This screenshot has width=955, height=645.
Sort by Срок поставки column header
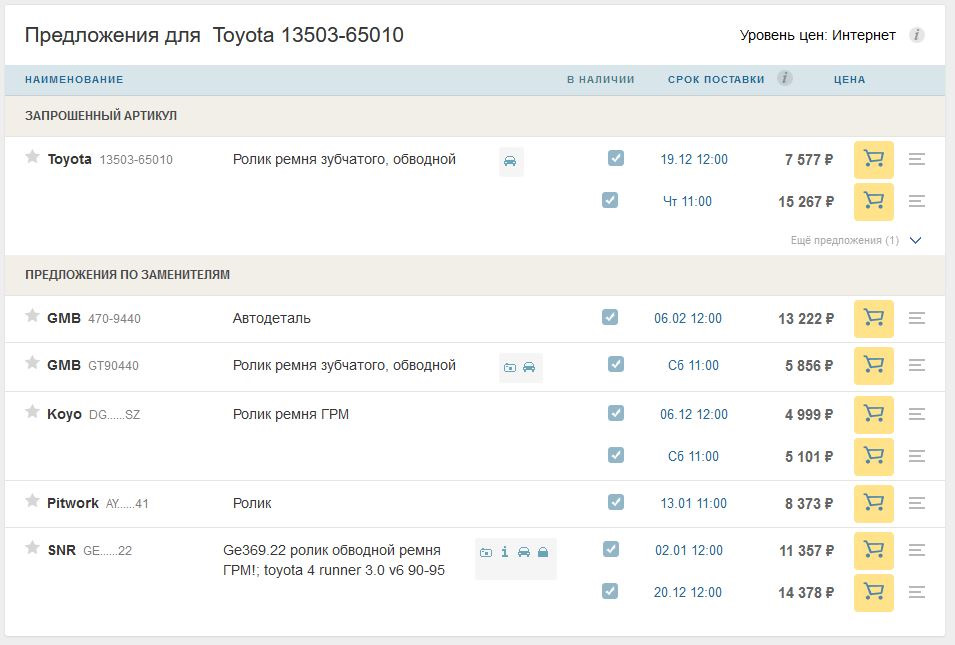click(716, 80)
